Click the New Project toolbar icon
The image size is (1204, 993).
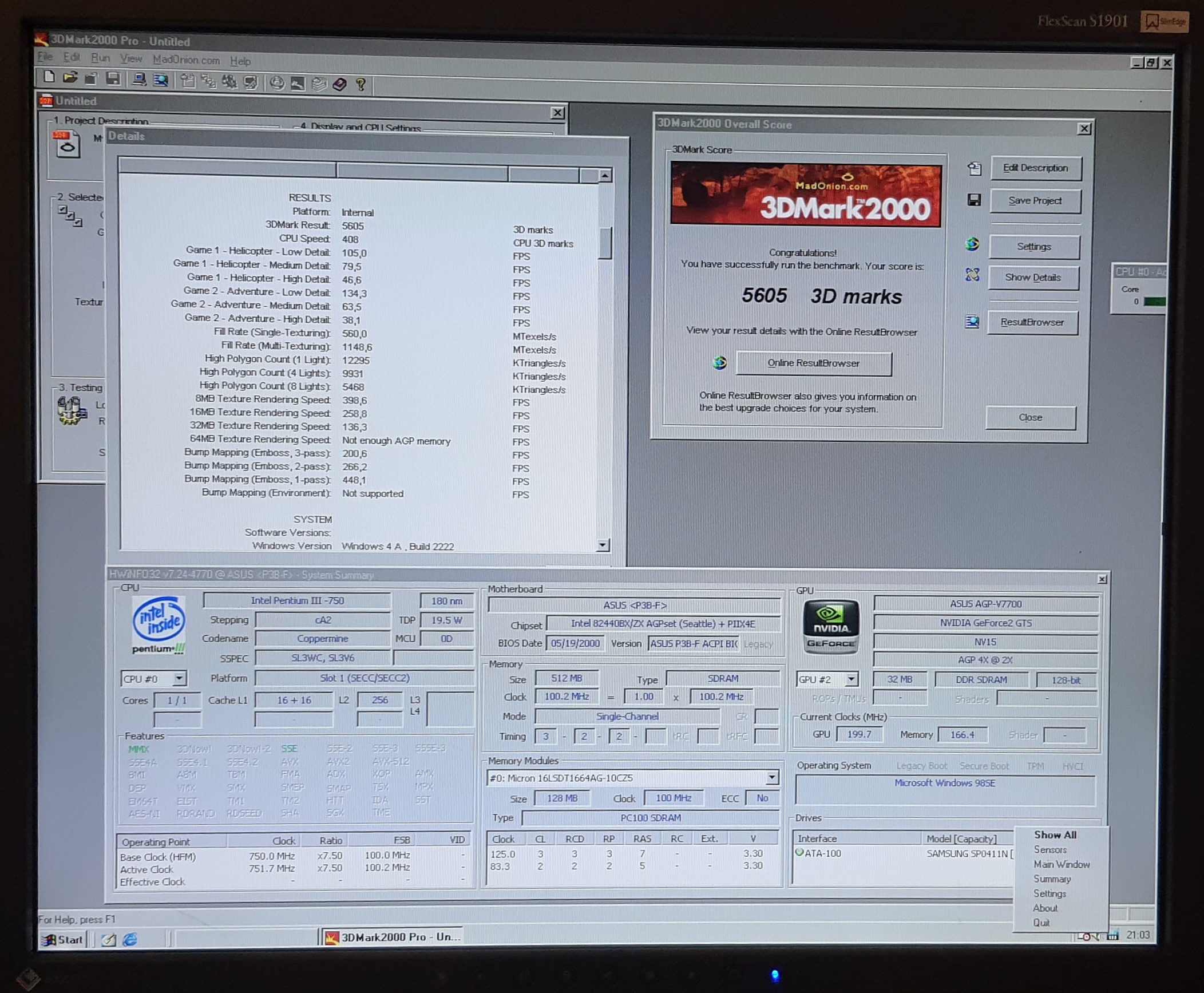(49, 78)
